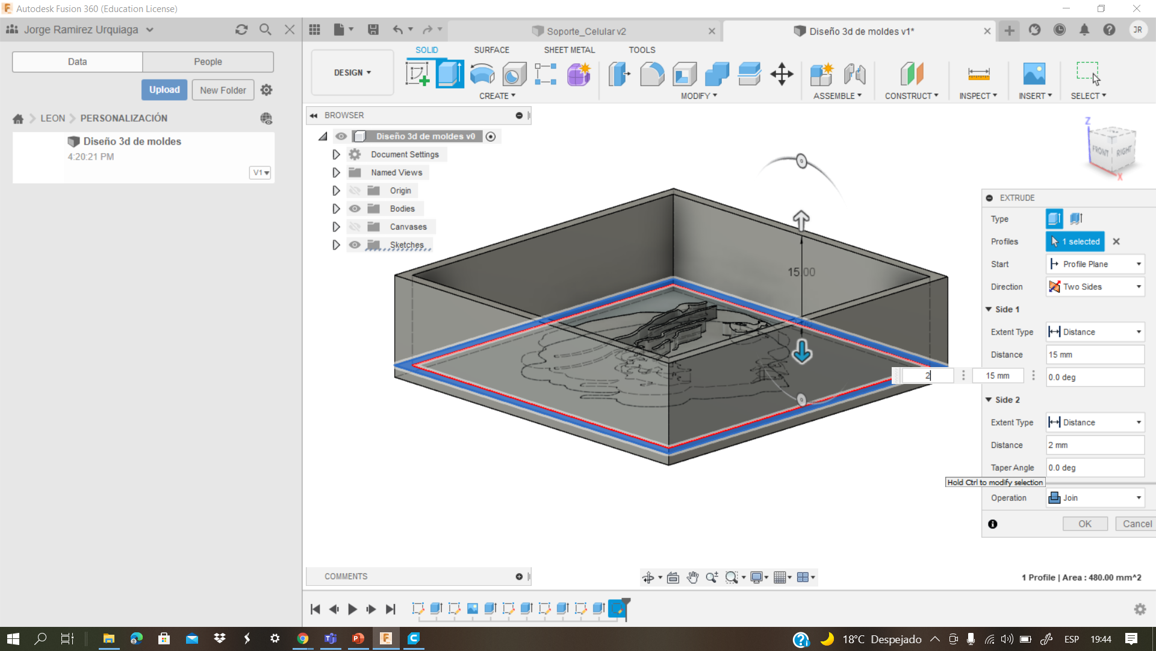Click the Side 2 Distance input field
The image size is (1156, 651).
coord(1095,445)
